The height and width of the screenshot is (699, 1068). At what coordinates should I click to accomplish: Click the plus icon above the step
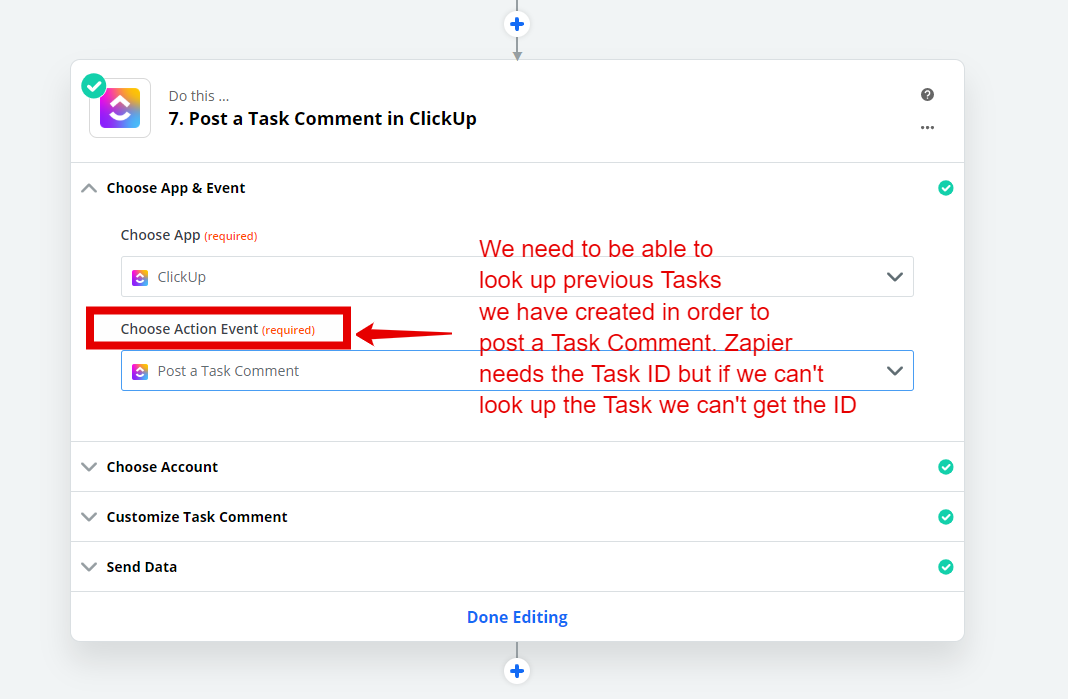pos(517,25)
